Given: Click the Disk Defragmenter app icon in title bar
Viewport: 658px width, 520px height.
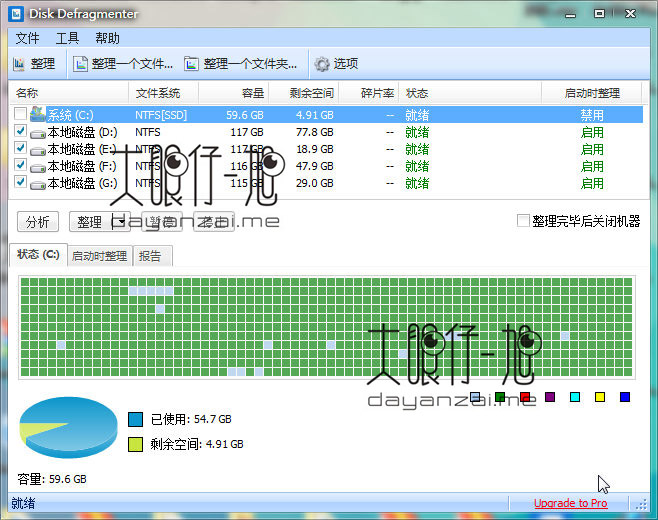Looking at the screenshot, I should point(16,13).
